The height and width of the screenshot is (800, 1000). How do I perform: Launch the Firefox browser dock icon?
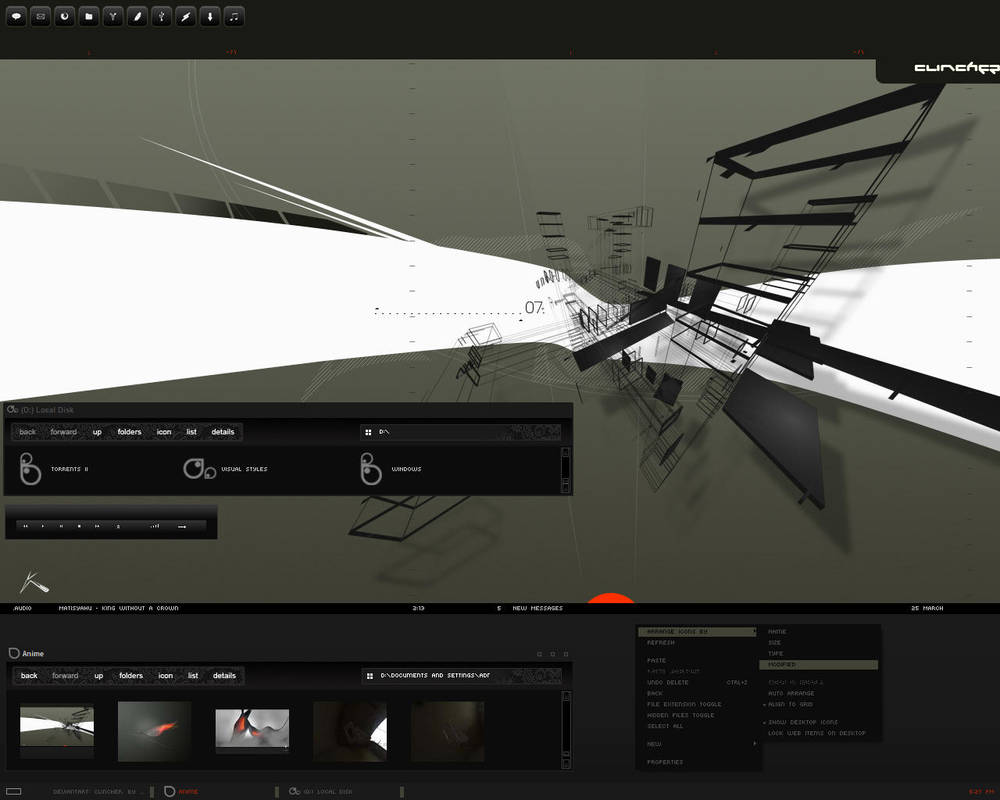point(64,17)
